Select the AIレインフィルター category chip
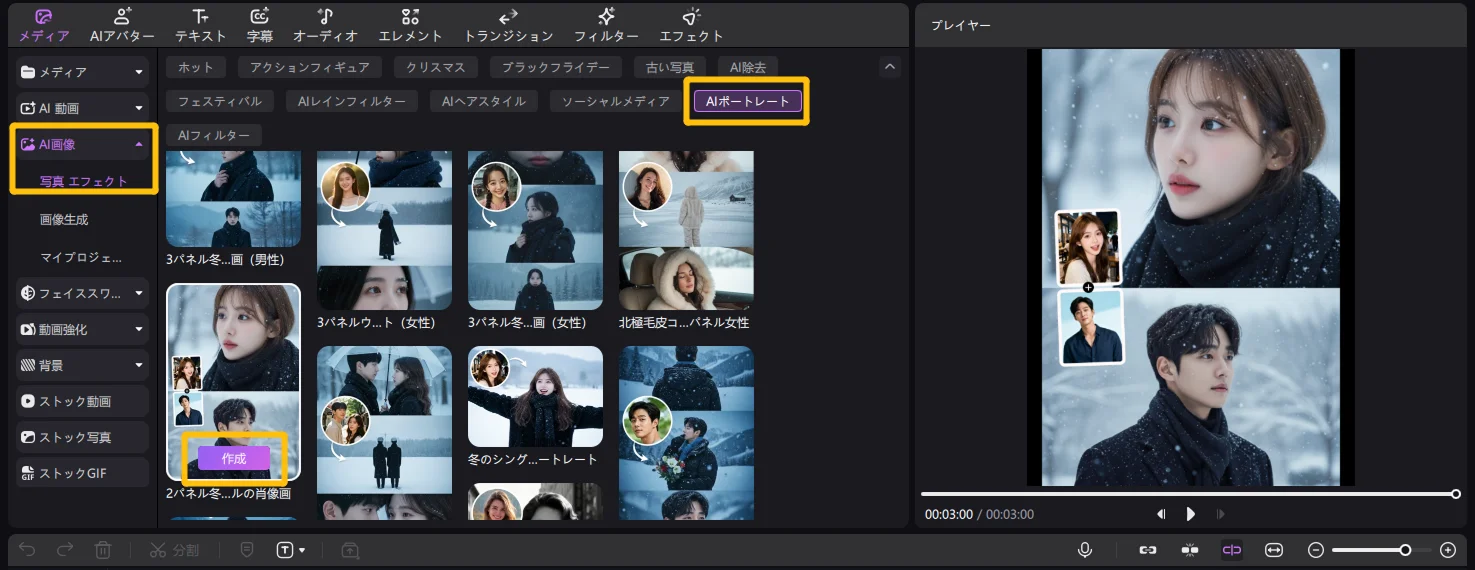The height and width of the screenshot is (570, 1475). [352, 101]
